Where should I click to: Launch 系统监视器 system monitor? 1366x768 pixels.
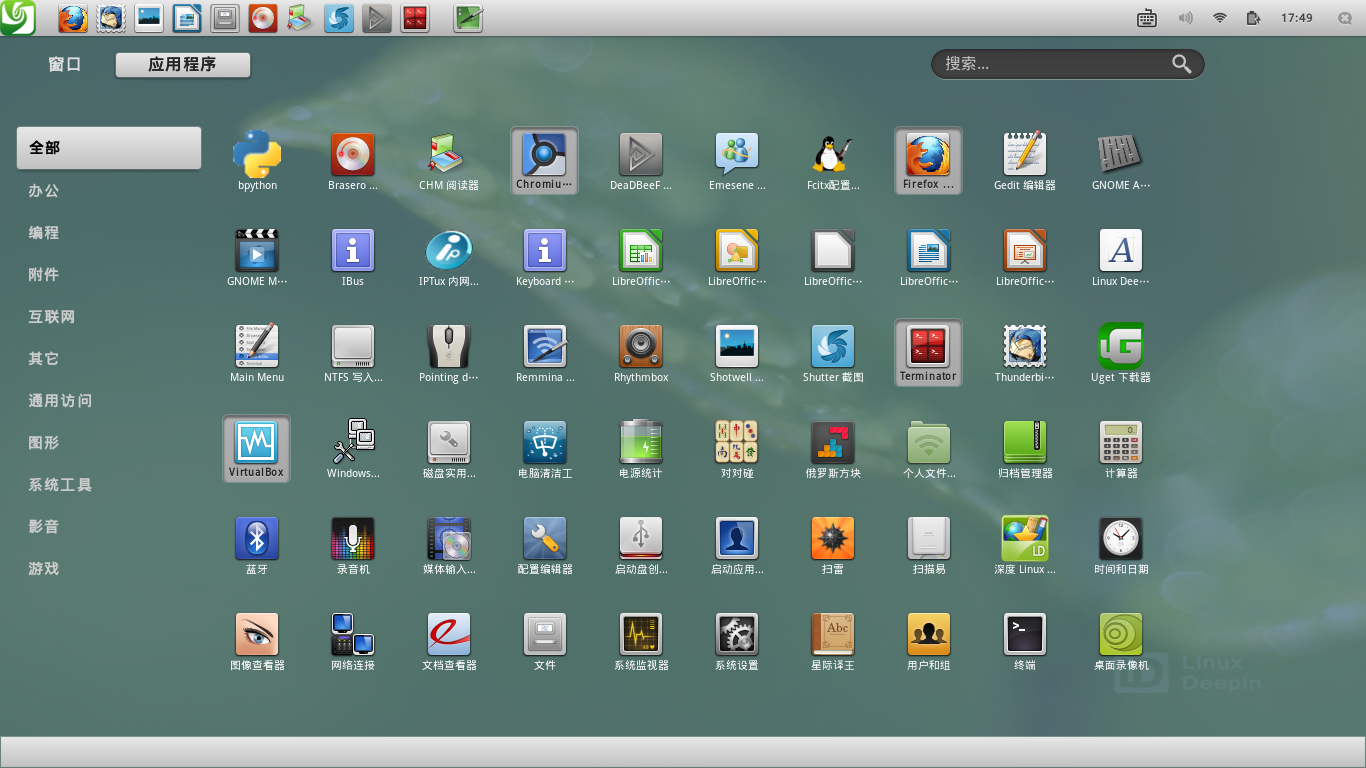641,642
